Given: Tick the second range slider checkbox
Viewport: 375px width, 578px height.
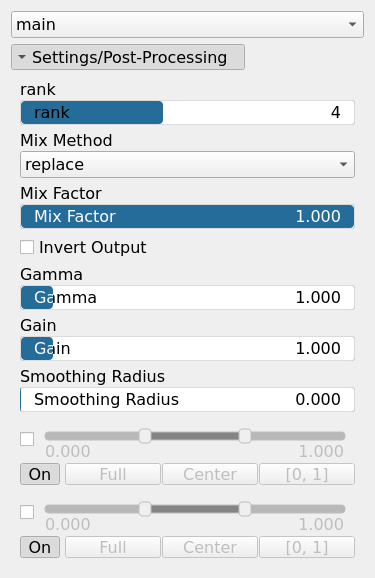Looking at the screenshot, I should [27, 512].
